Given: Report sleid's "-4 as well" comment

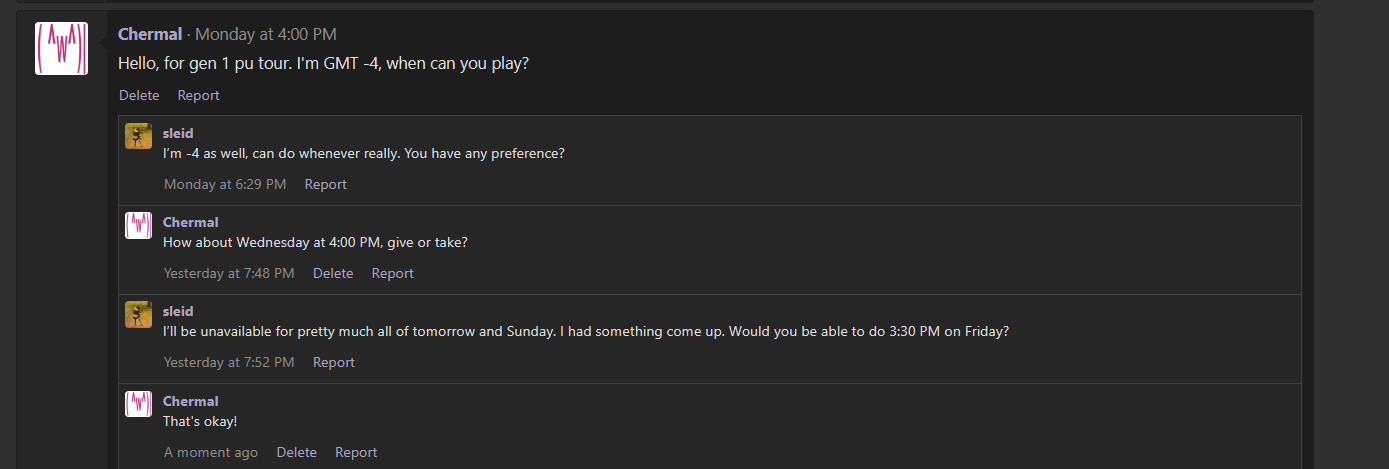Looking at the screenshot, I should click(x=325, y=184).
